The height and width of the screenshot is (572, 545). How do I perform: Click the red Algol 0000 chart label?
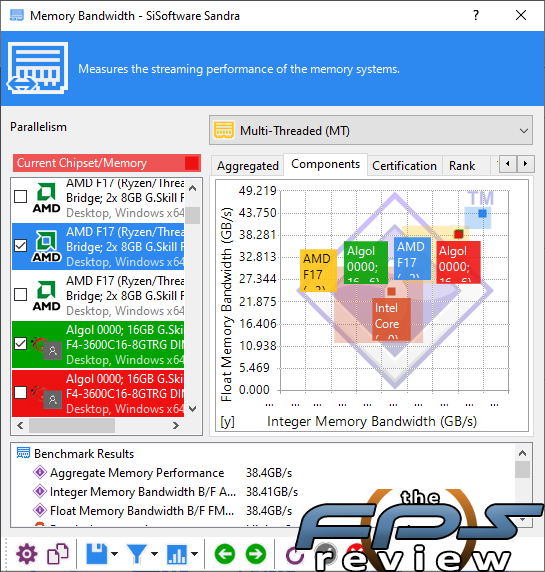point(459,262)
